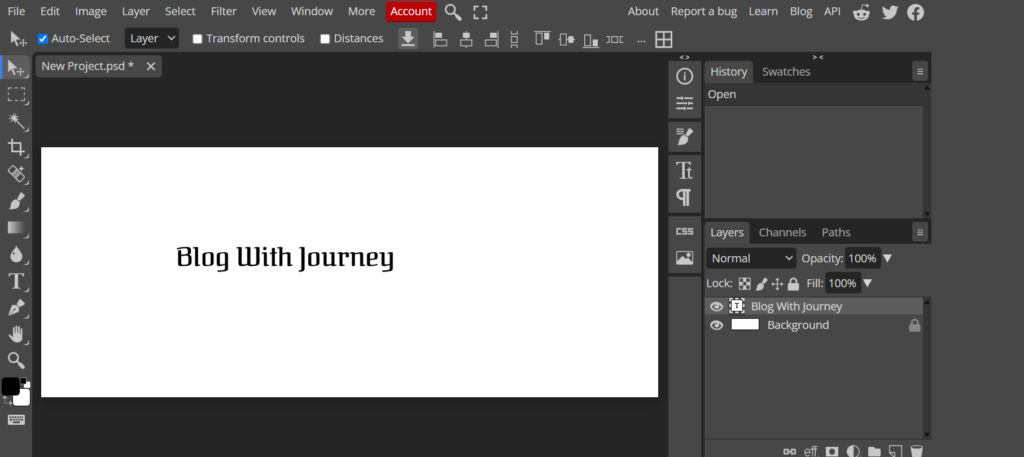Select the Spot Healing Brush tool
Image resolution: width=1024 pixels, height=457 pixels.
coord(16,174)
